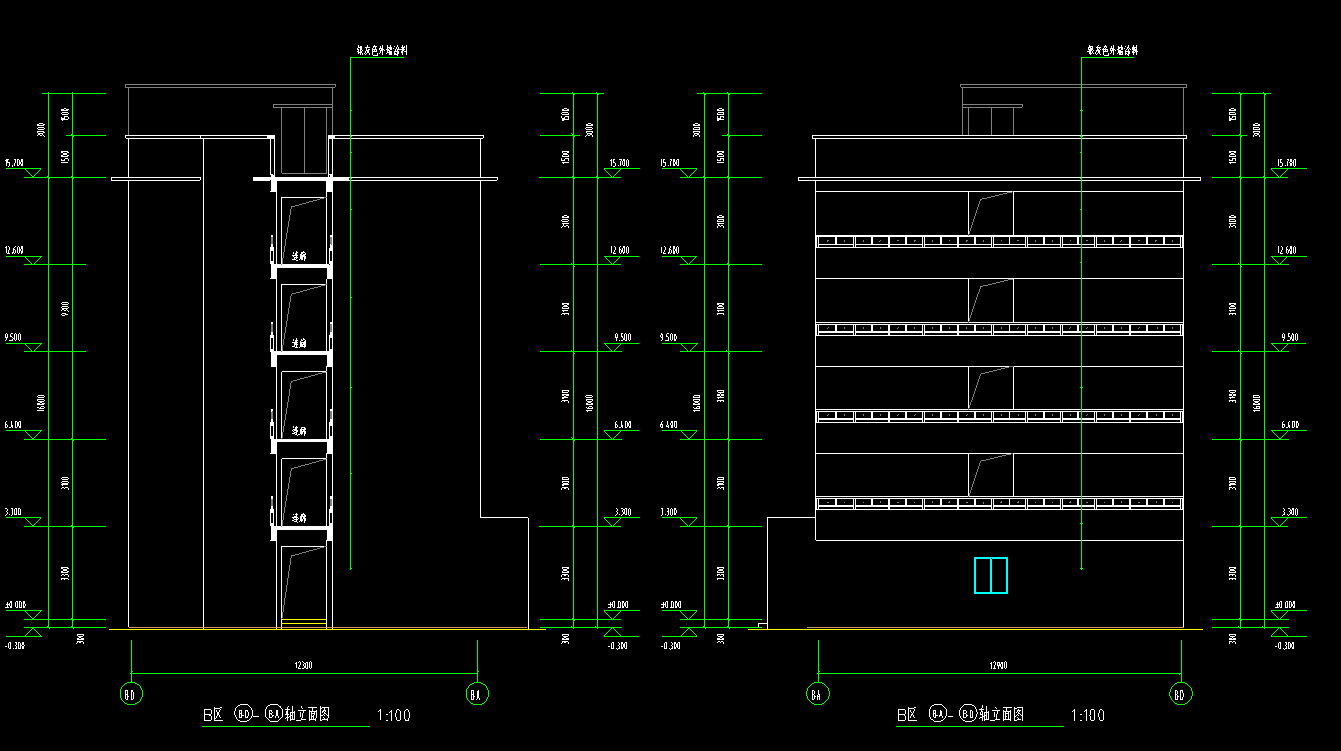This screenshot has height=751, width=1341.
Task: Click the B-A axis bubble under left elevation
Action: click(x=478, y=694)
